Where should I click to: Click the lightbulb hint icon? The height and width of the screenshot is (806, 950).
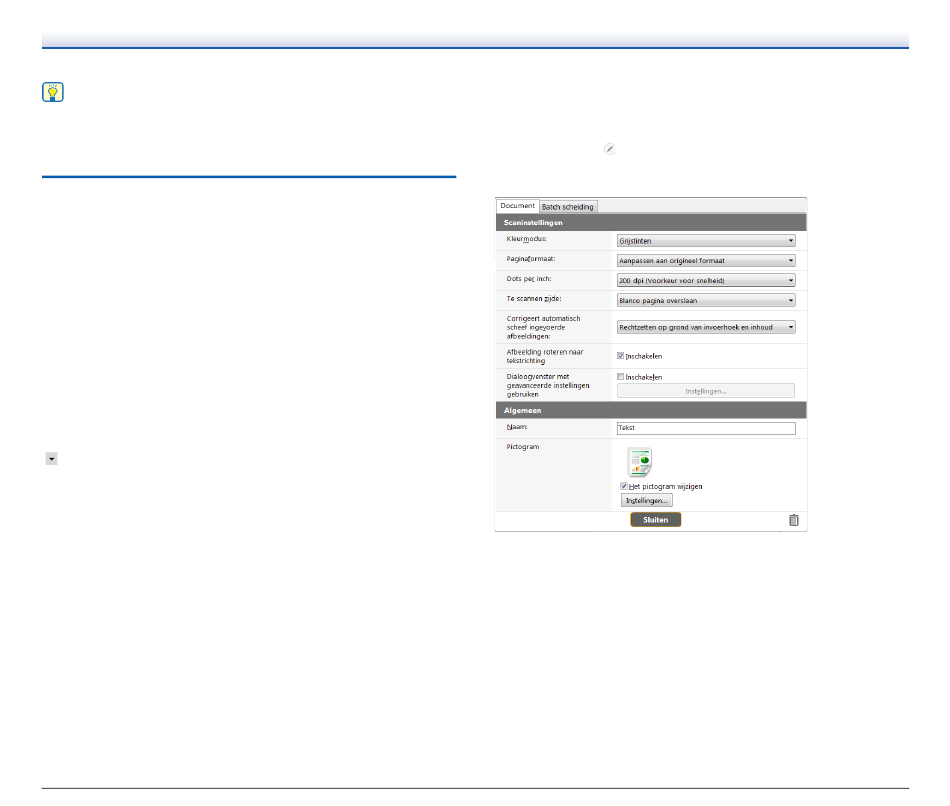(x=52, y=93)
